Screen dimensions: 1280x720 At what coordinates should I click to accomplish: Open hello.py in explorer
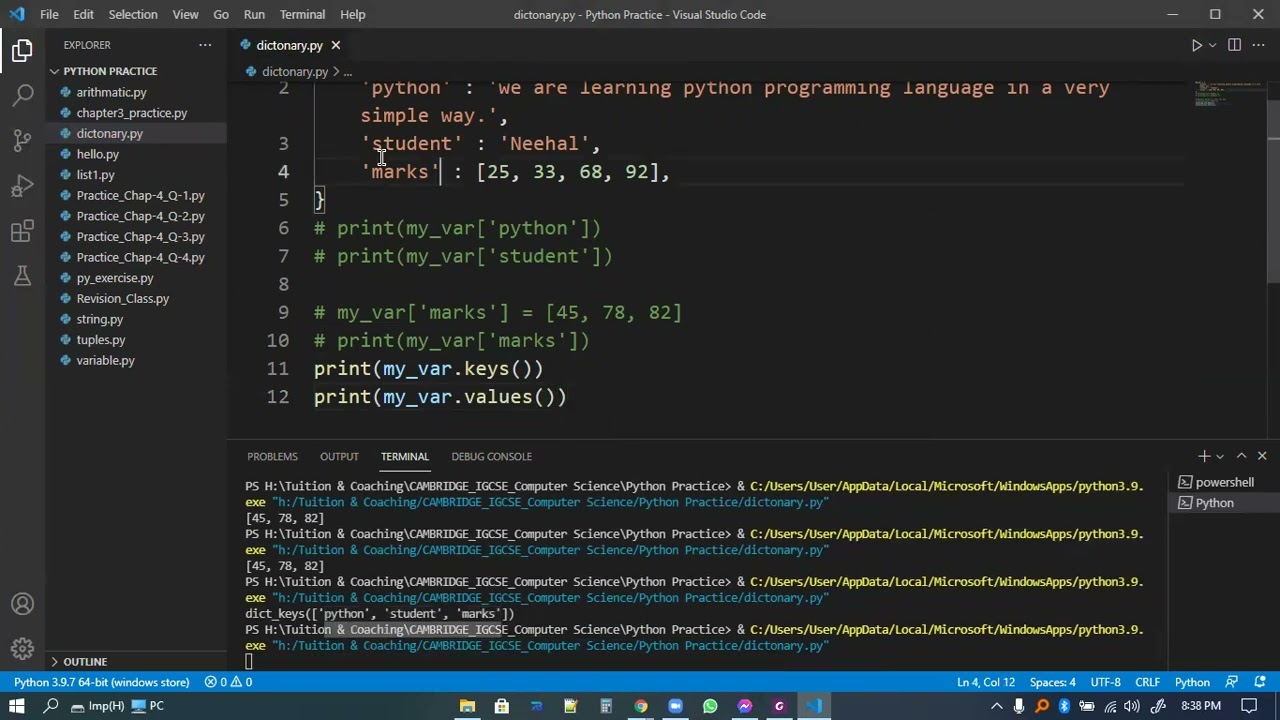[97, 154]
